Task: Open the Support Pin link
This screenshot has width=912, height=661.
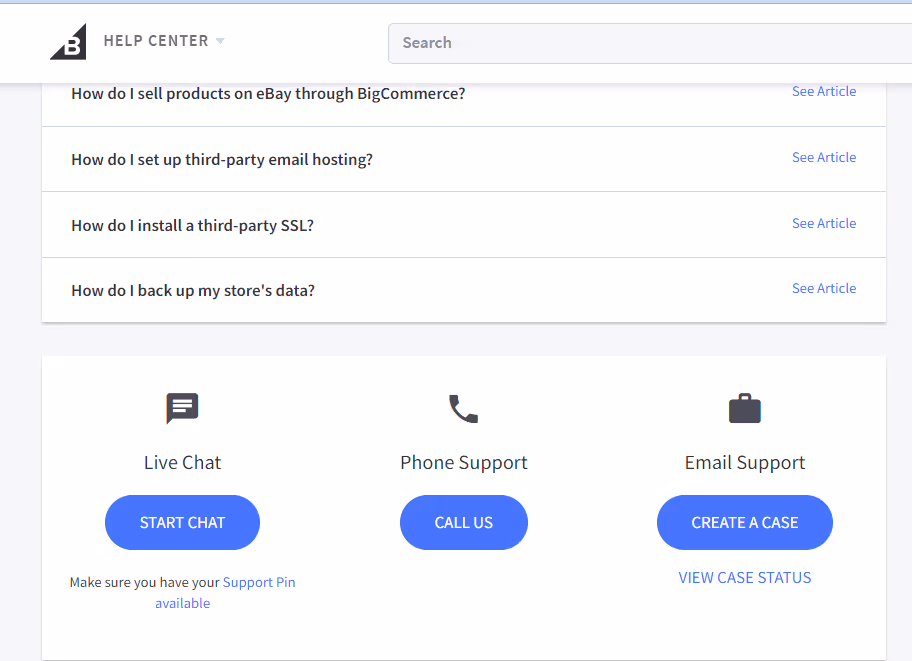Action: click(259, 582)
